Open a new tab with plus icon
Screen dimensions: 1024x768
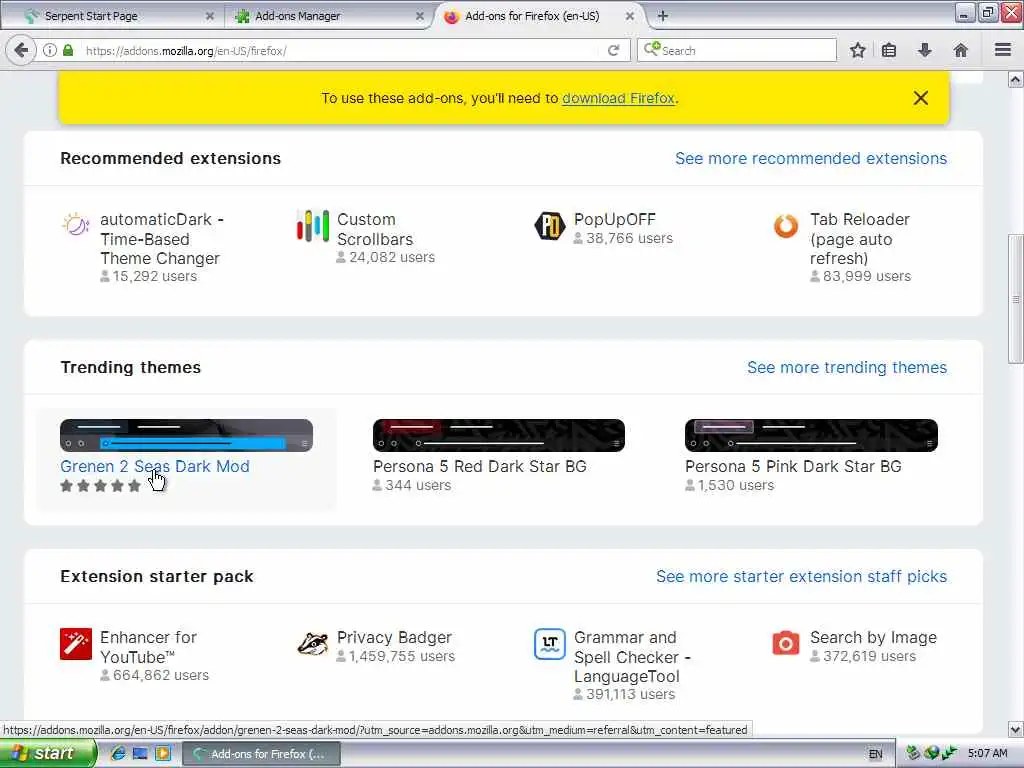pos(662,16)
